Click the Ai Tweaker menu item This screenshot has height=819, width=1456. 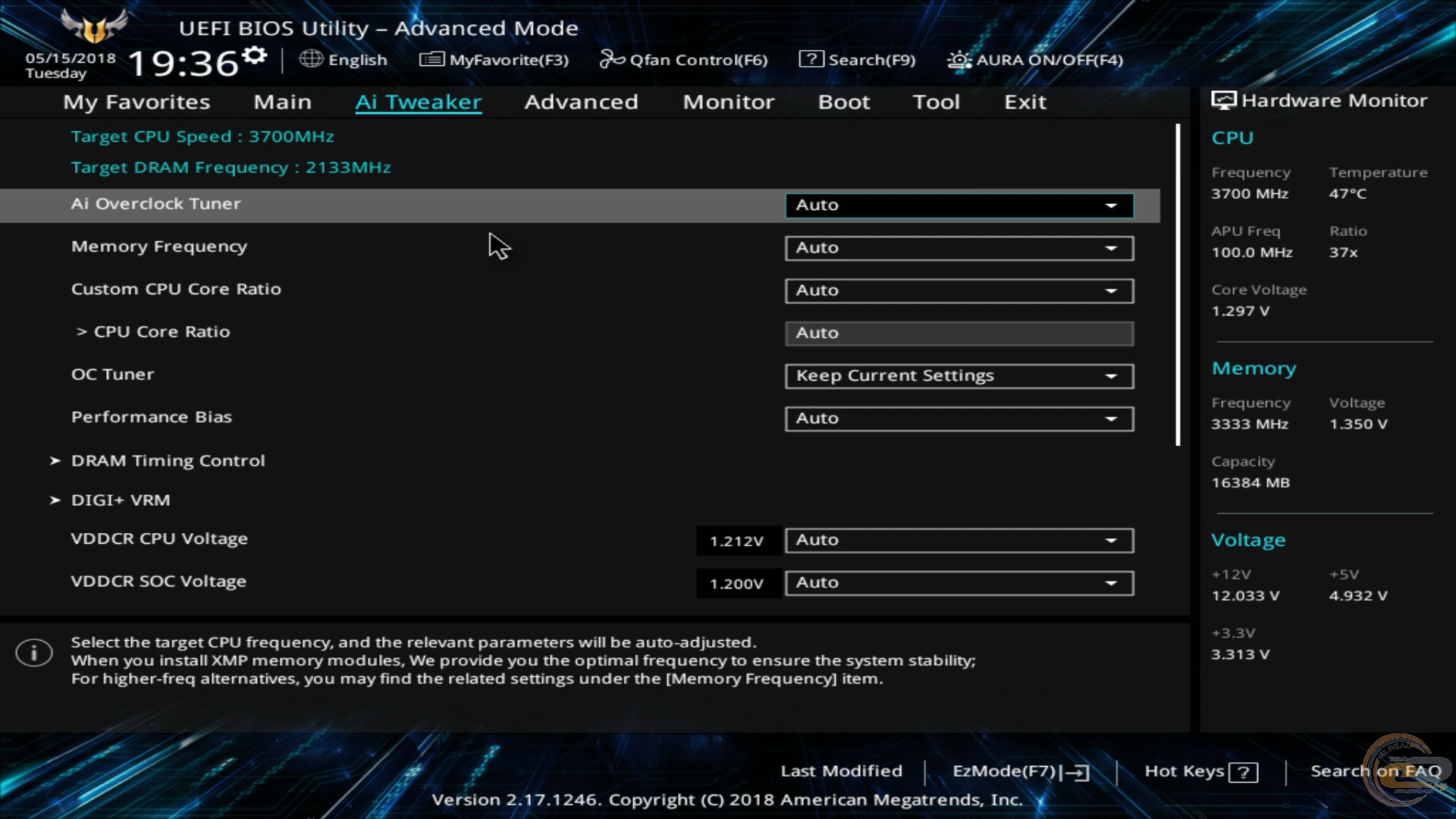pyautogui.click(x=418, y=101)
